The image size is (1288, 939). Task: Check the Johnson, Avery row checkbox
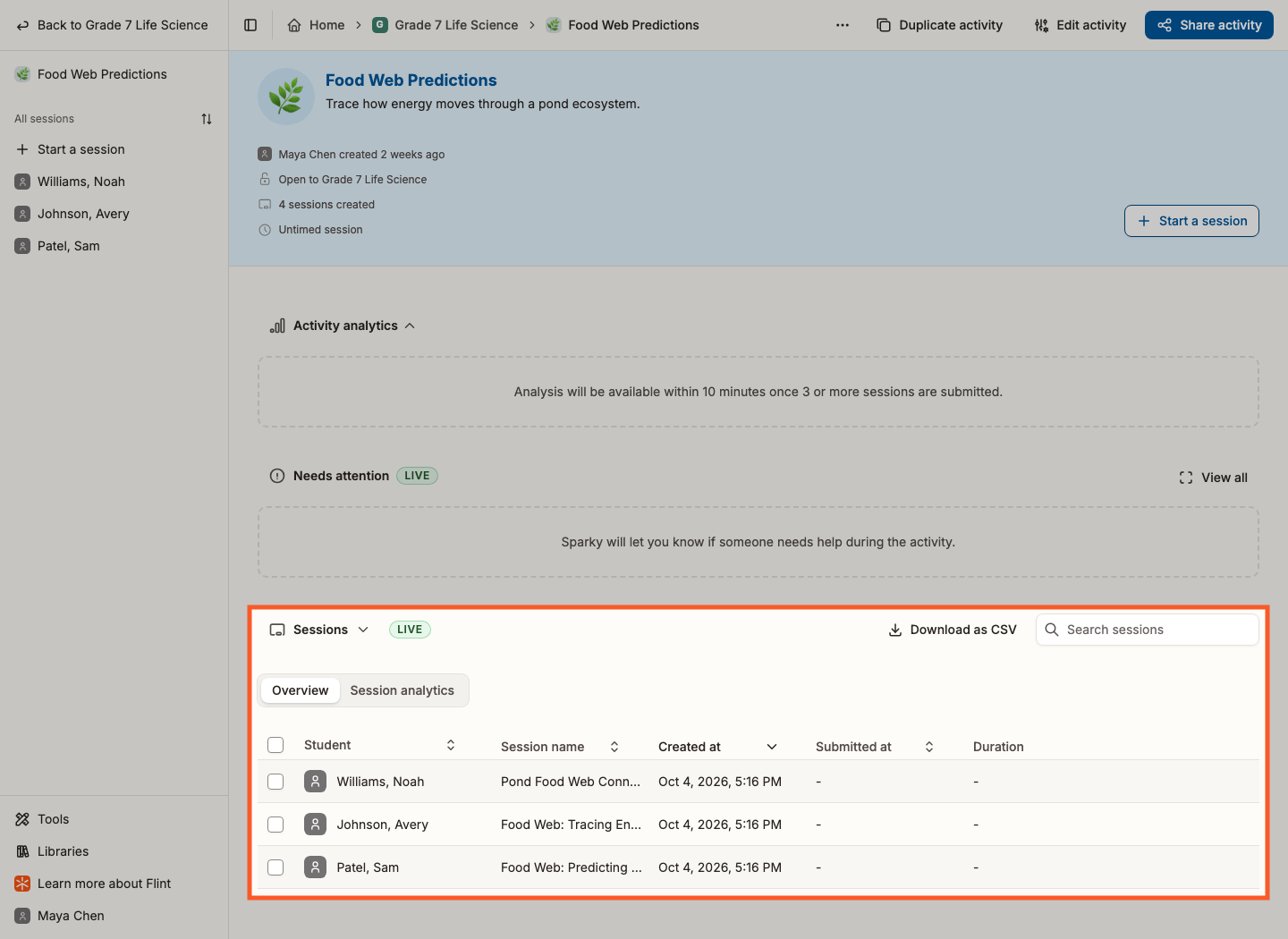[275, 825]
